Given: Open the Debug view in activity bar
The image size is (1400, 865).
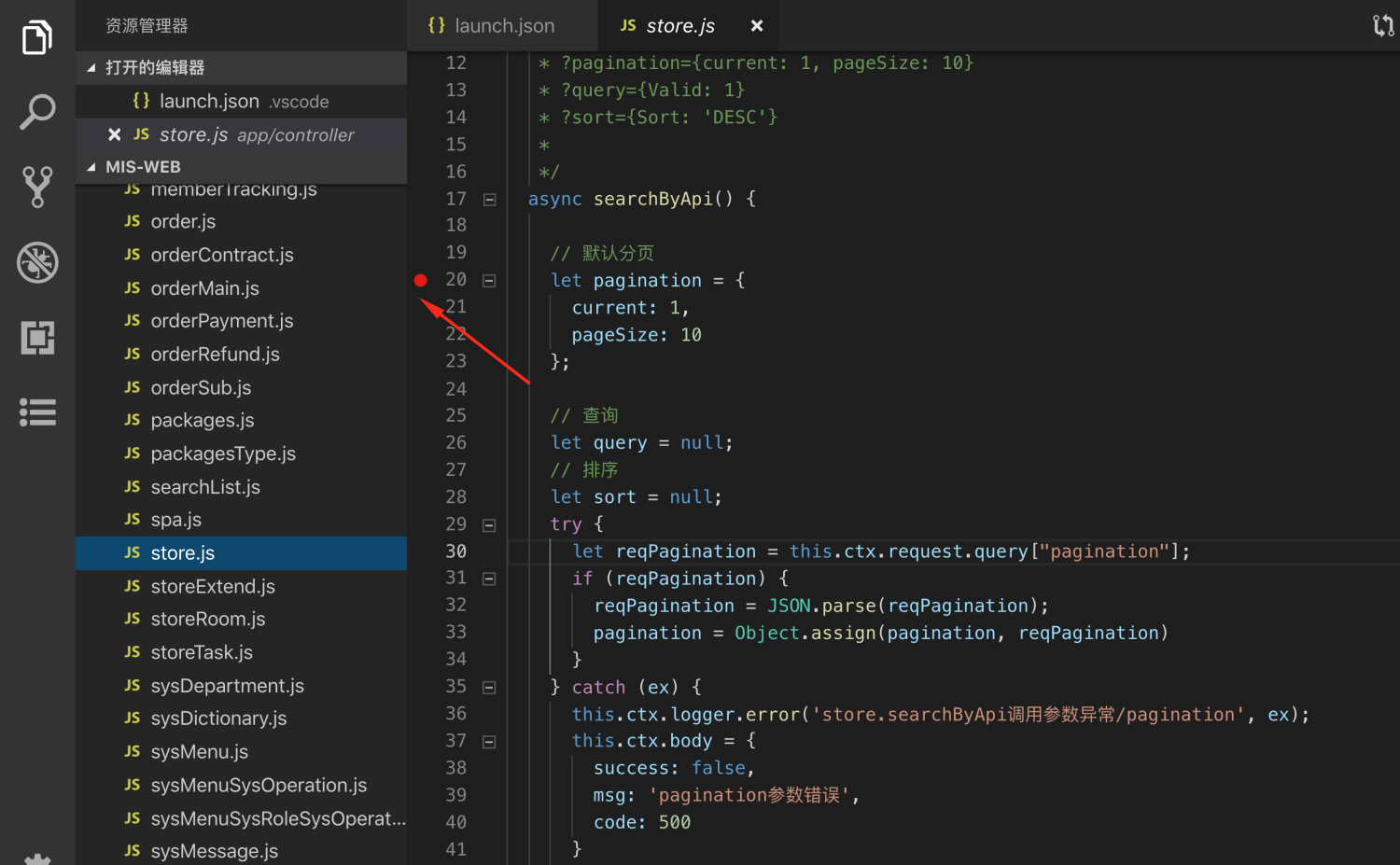Looking at the screenshot, I should click(37, 262).
